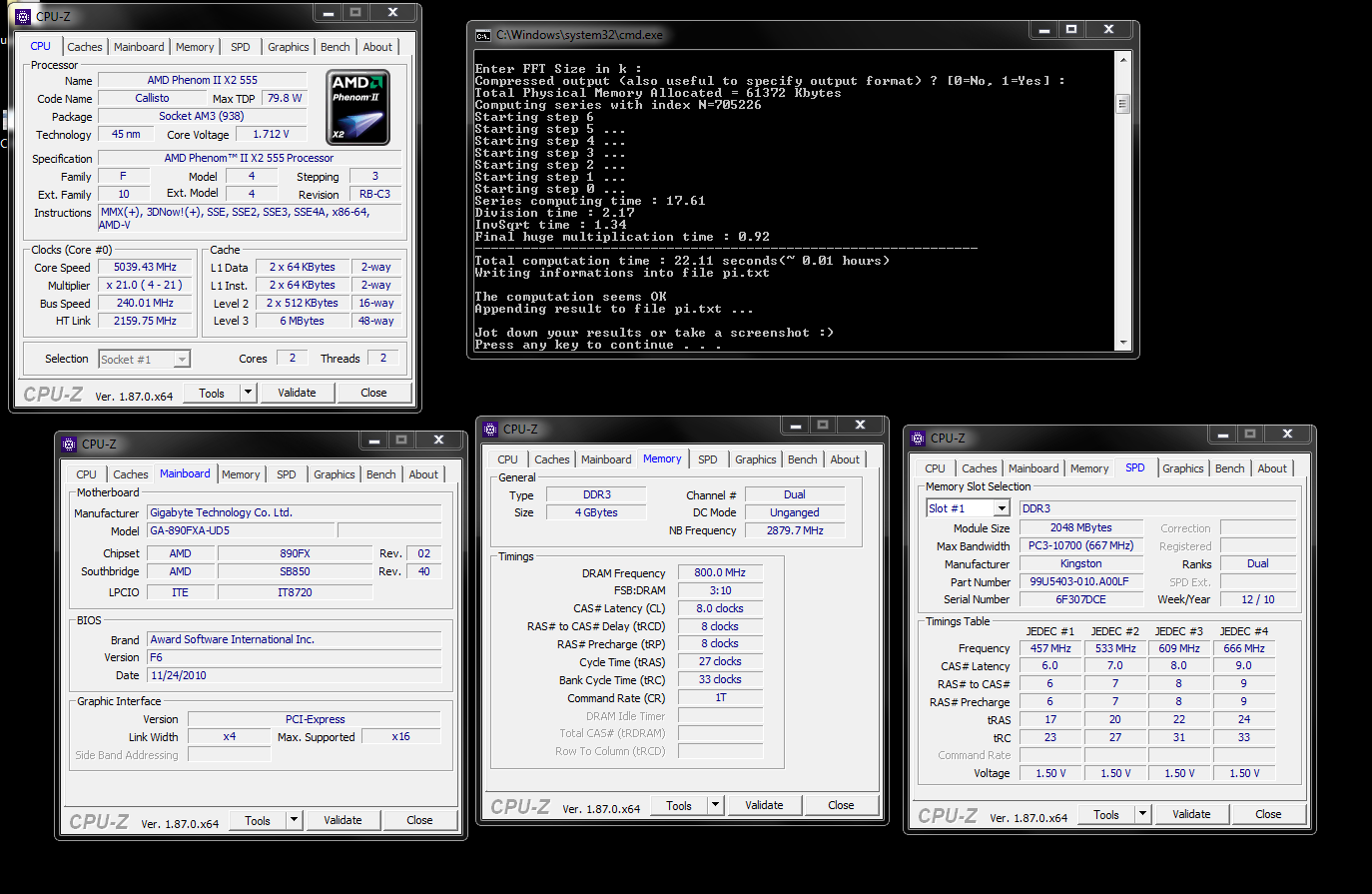Select the Mainboard tab in the SPD window
Viewport: 1372px width, 894px height.
pyautogui.click(x=1033, y=468)
